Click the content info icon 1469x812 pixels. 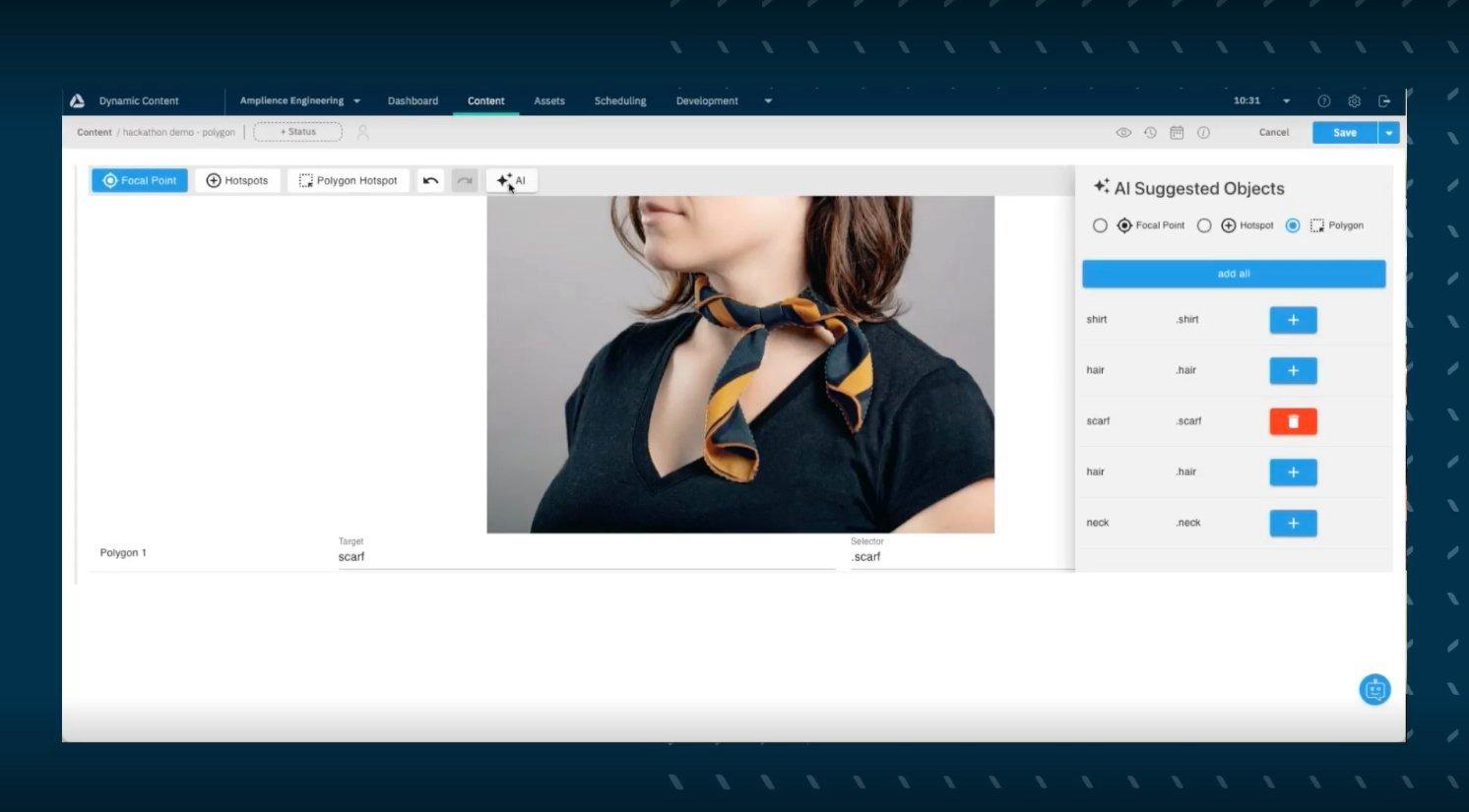1203,132
